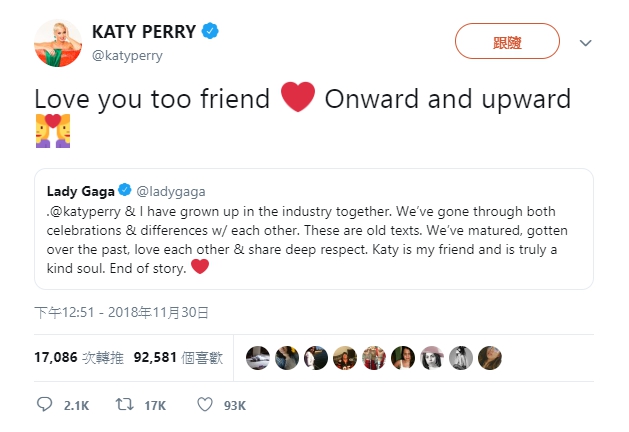Click the red heart emoji after 'friend'
The image size is (629, 432).
[x=298, y=99]
